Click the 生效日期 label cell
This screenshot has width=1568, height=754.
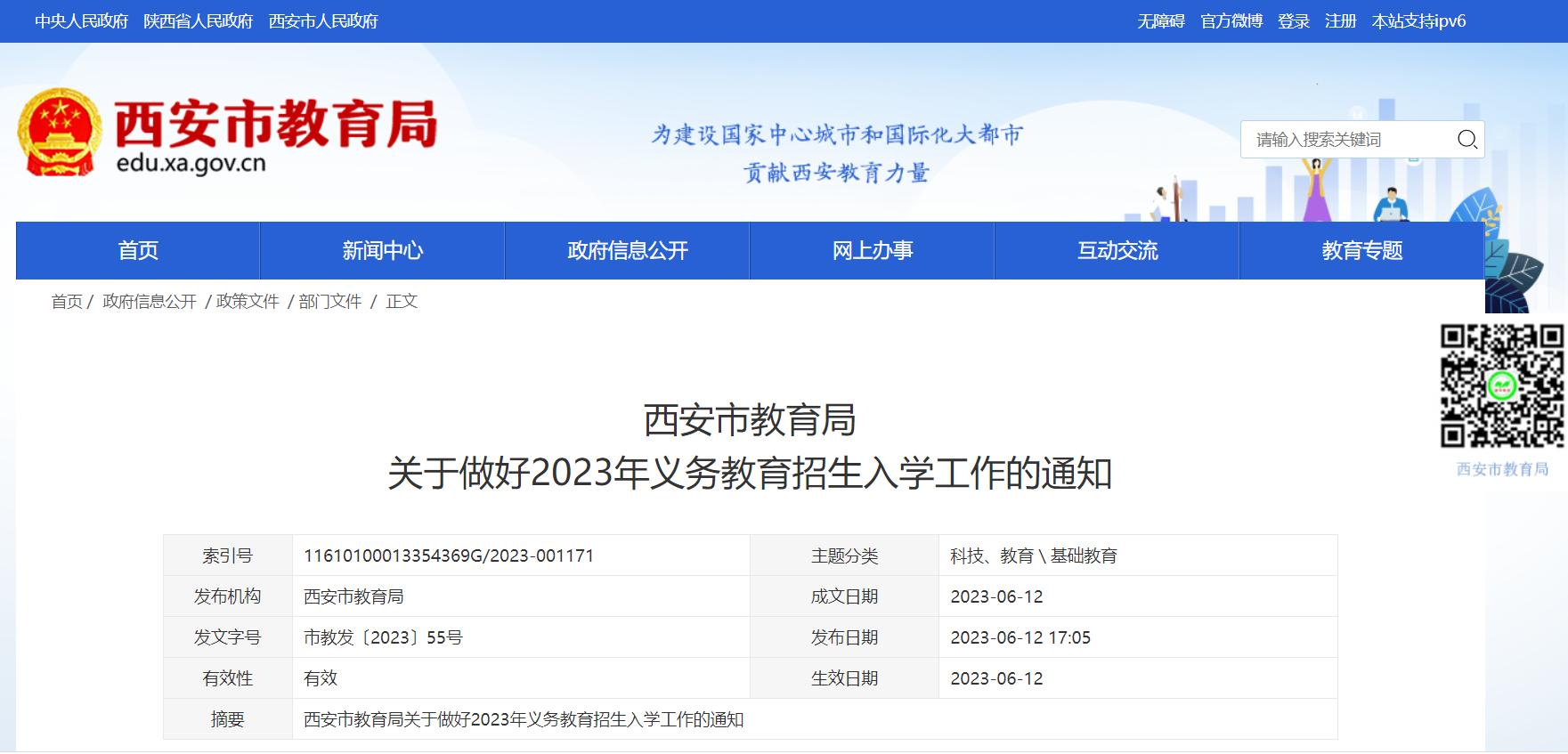click(x=844, y=678)
